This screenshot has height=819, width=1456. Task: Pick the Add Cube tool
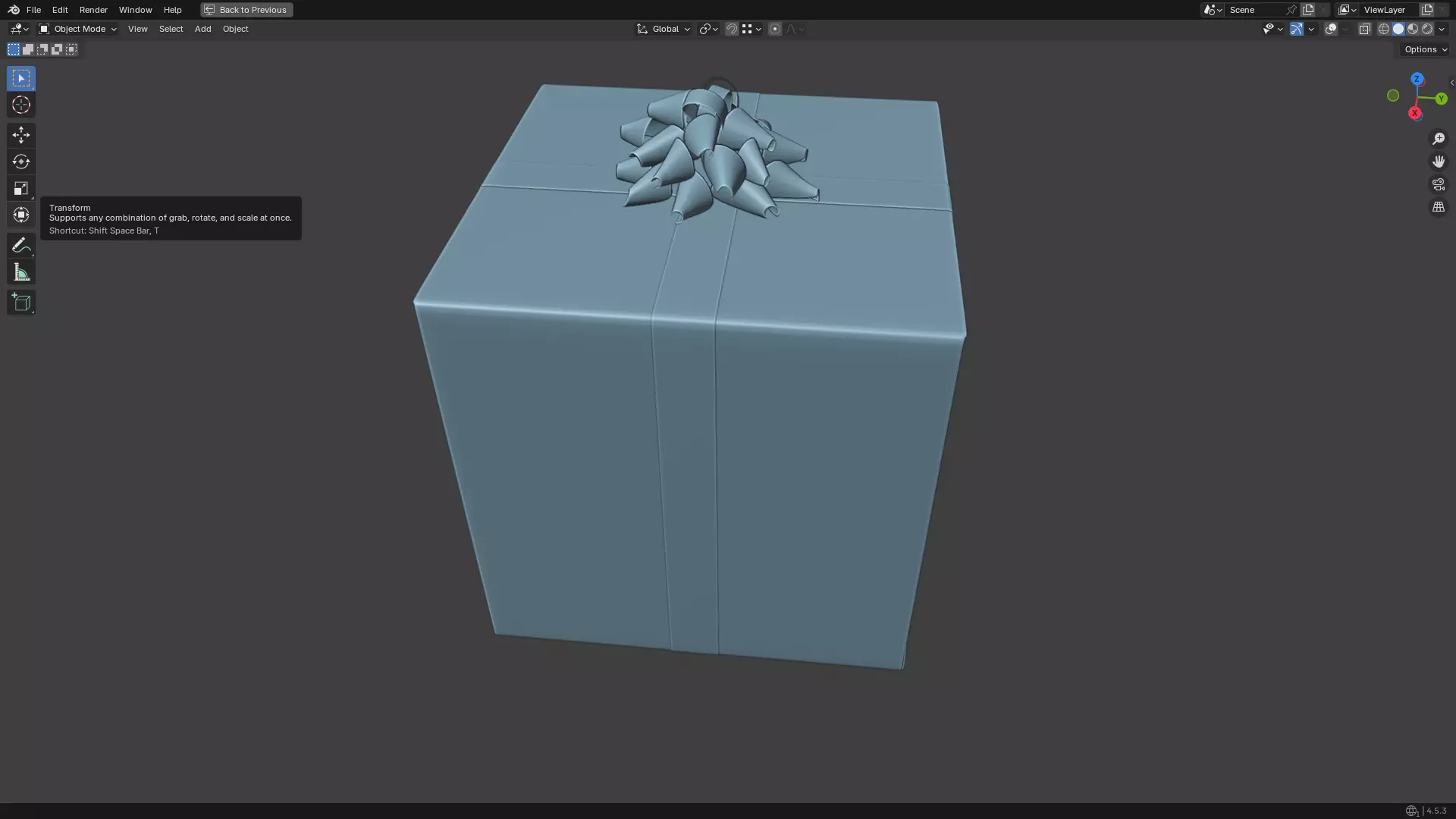coord(21,303)
